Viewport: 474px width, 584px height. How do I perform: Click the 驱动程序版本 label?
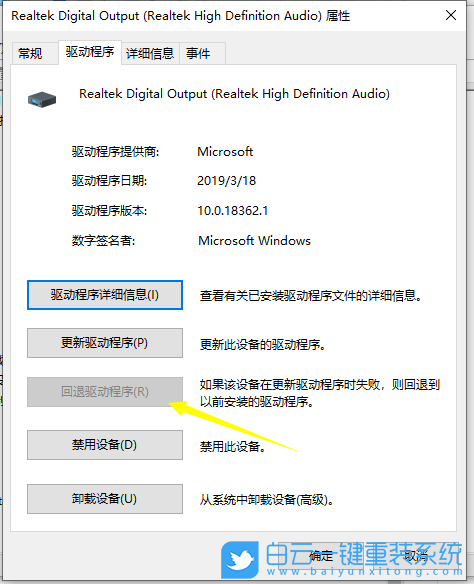coord(109,211)
